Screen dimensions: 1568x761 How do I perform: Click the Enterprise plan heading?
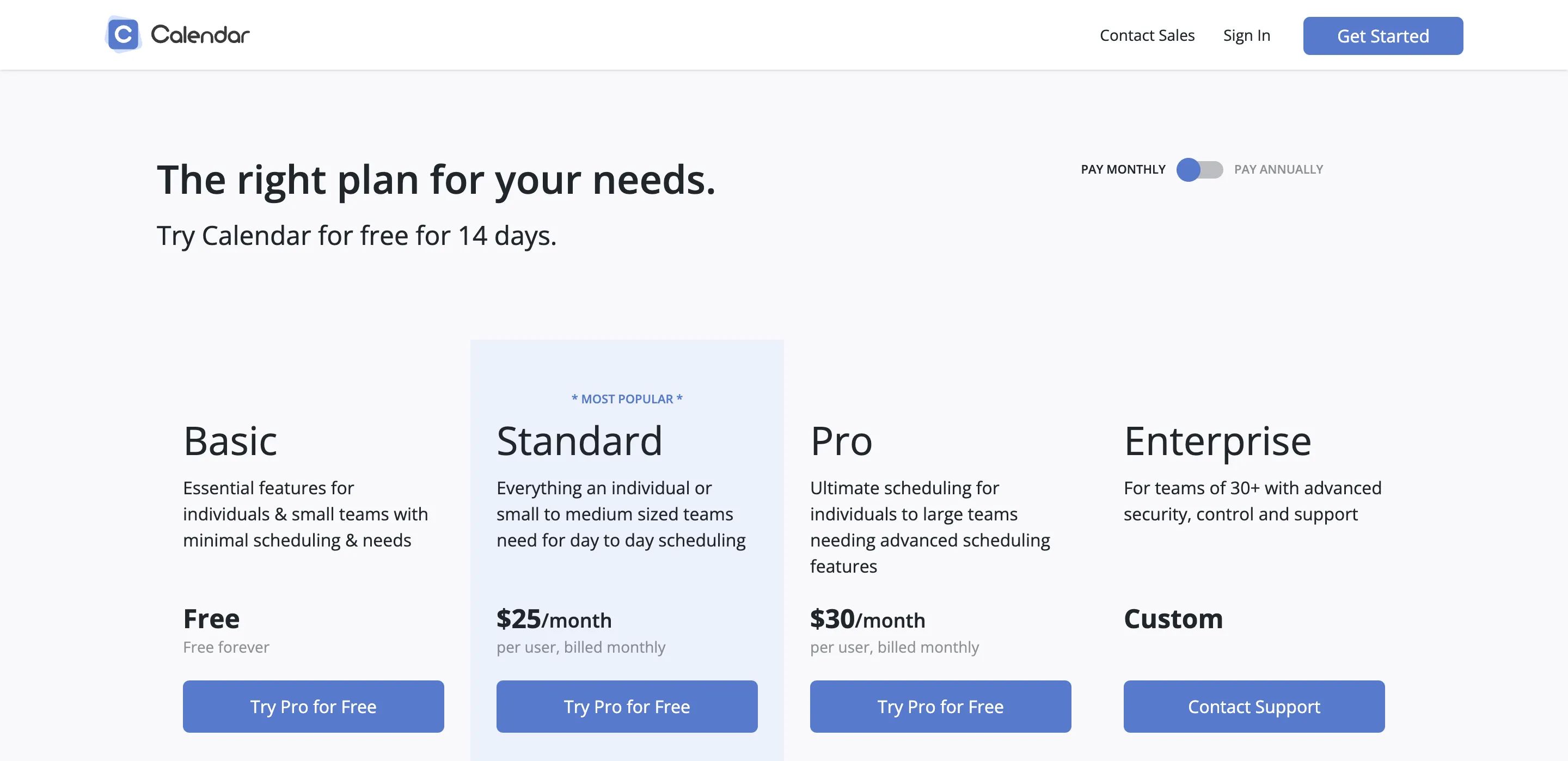(1217, 441)
